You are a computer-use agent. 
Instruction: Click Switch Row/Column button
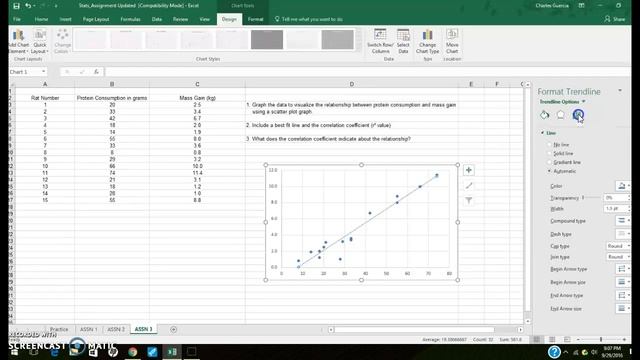(380, 41)
